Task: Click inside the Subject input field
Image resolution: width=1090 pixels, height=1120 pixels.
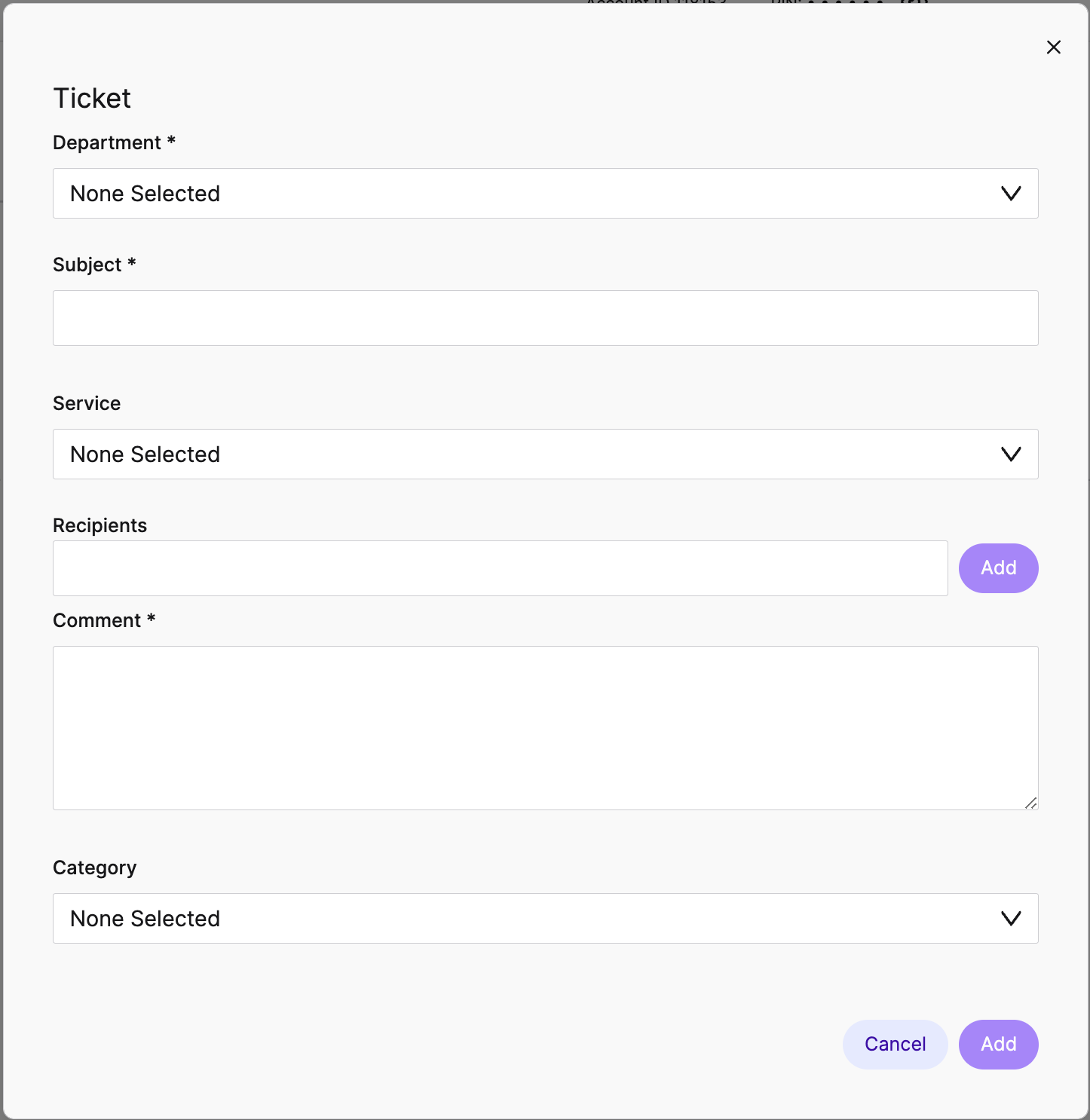Action: coord(544,317)
